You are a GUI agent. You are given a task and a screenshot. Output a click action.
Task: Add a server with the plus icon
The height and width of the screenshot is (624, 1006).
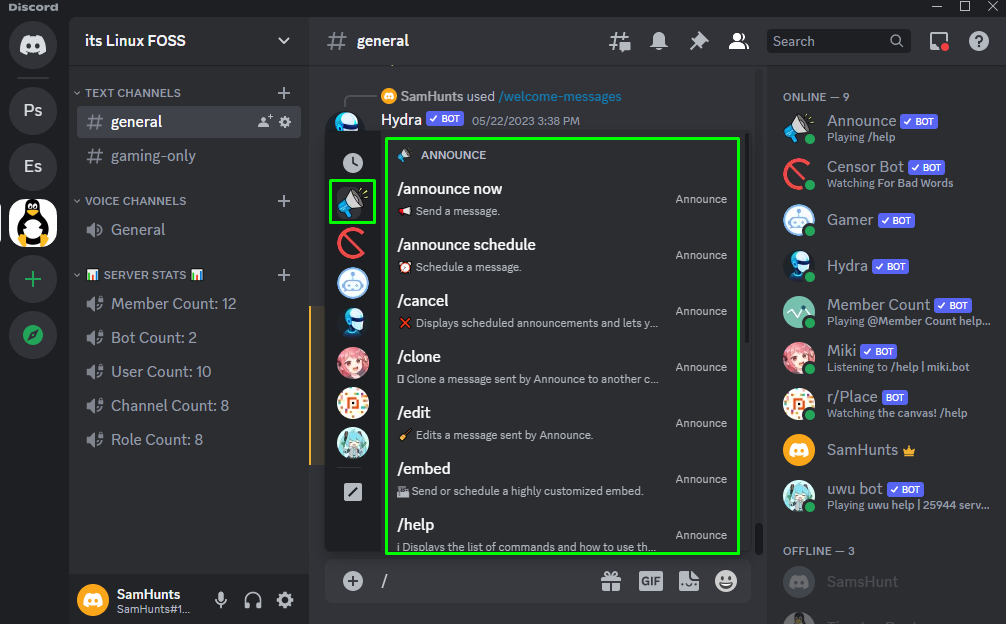pyautogui.click(x=33, y=280)
